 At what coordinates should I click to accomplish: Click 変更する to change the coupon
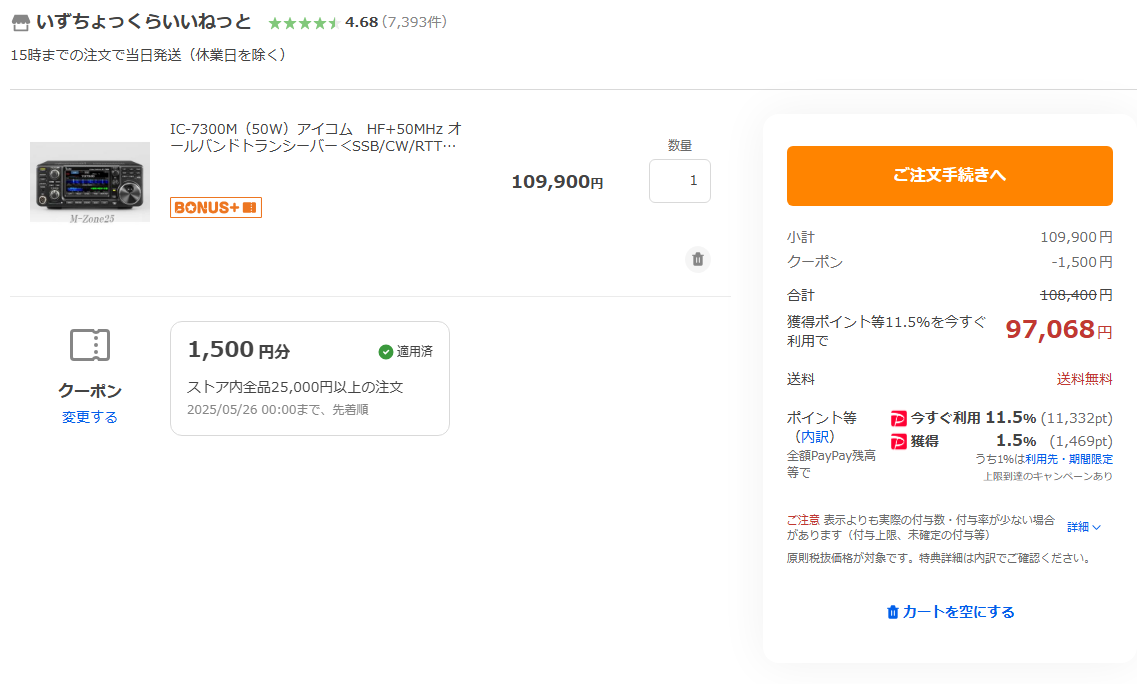point(90,417)
